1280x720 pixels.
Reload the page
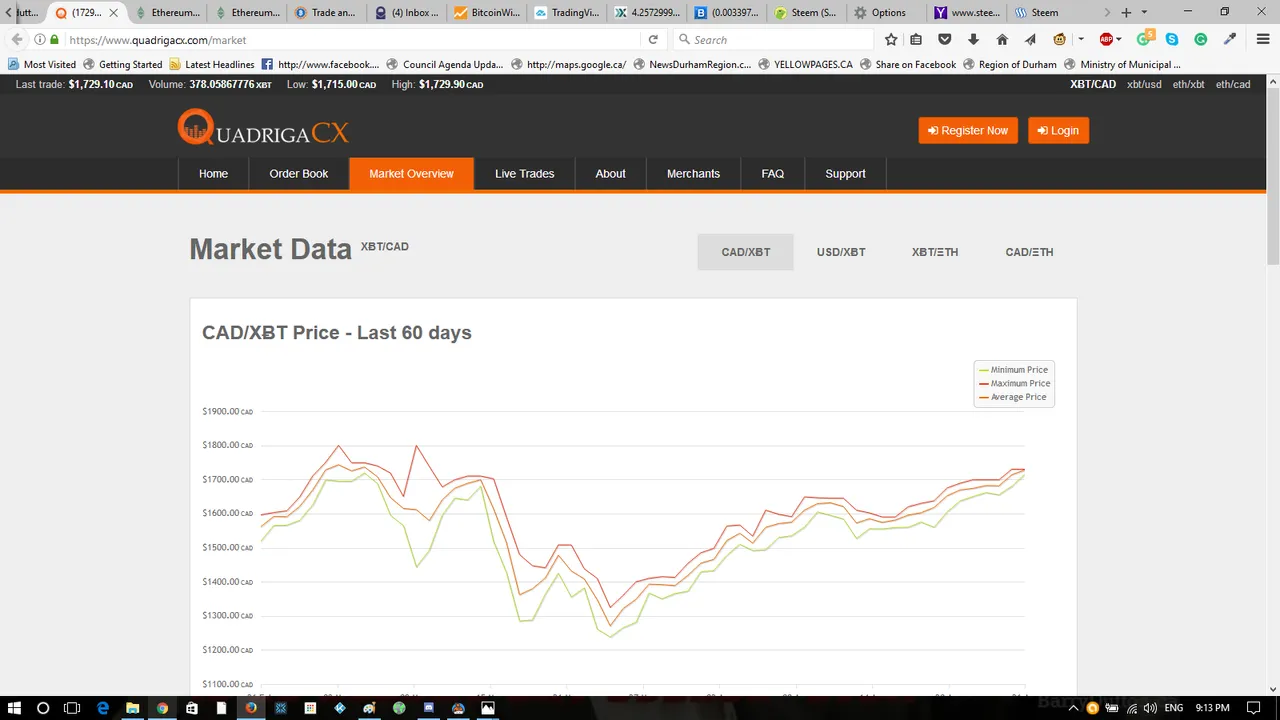pyautogui.click(x=653, y=40)
